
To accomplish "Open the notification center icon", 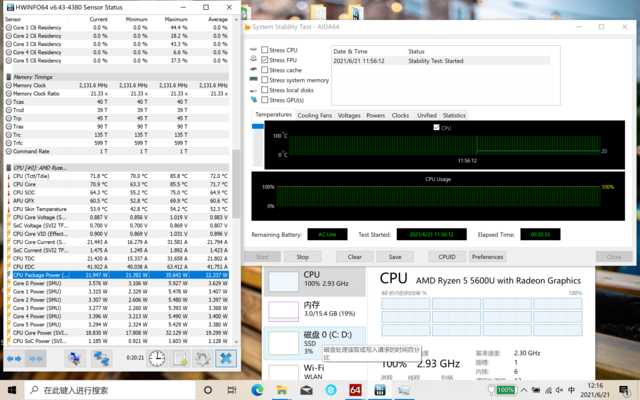I will click(624, 390).
